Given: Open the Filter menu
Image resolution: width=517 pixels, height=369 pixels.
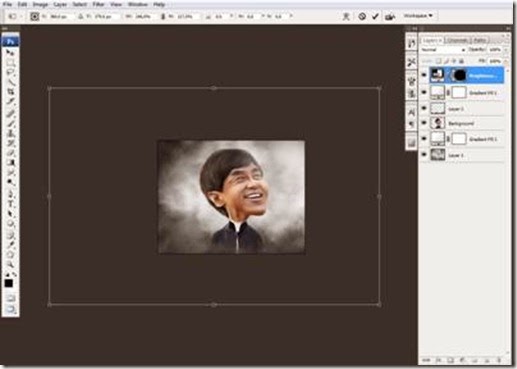Looking at the screenshot, I should [x=98, y=4].
